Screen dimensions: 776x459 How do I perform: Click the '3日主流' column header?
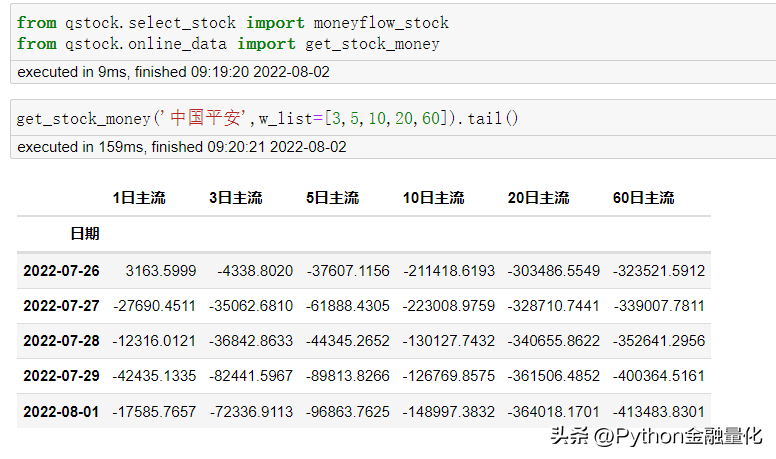click(x=236, y=198)
